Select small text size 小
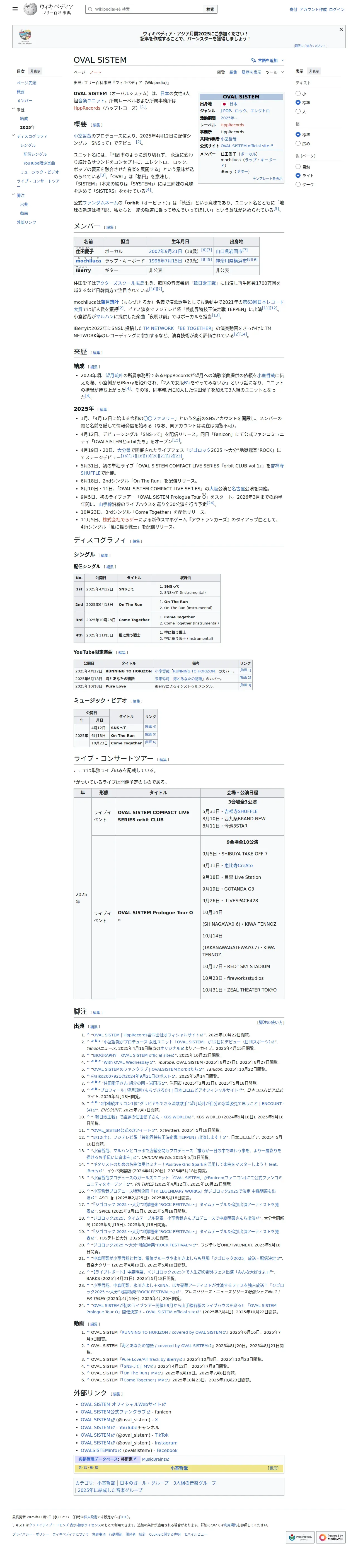Viewport: 358px width, 1568px height. click(x=298, y=94)
